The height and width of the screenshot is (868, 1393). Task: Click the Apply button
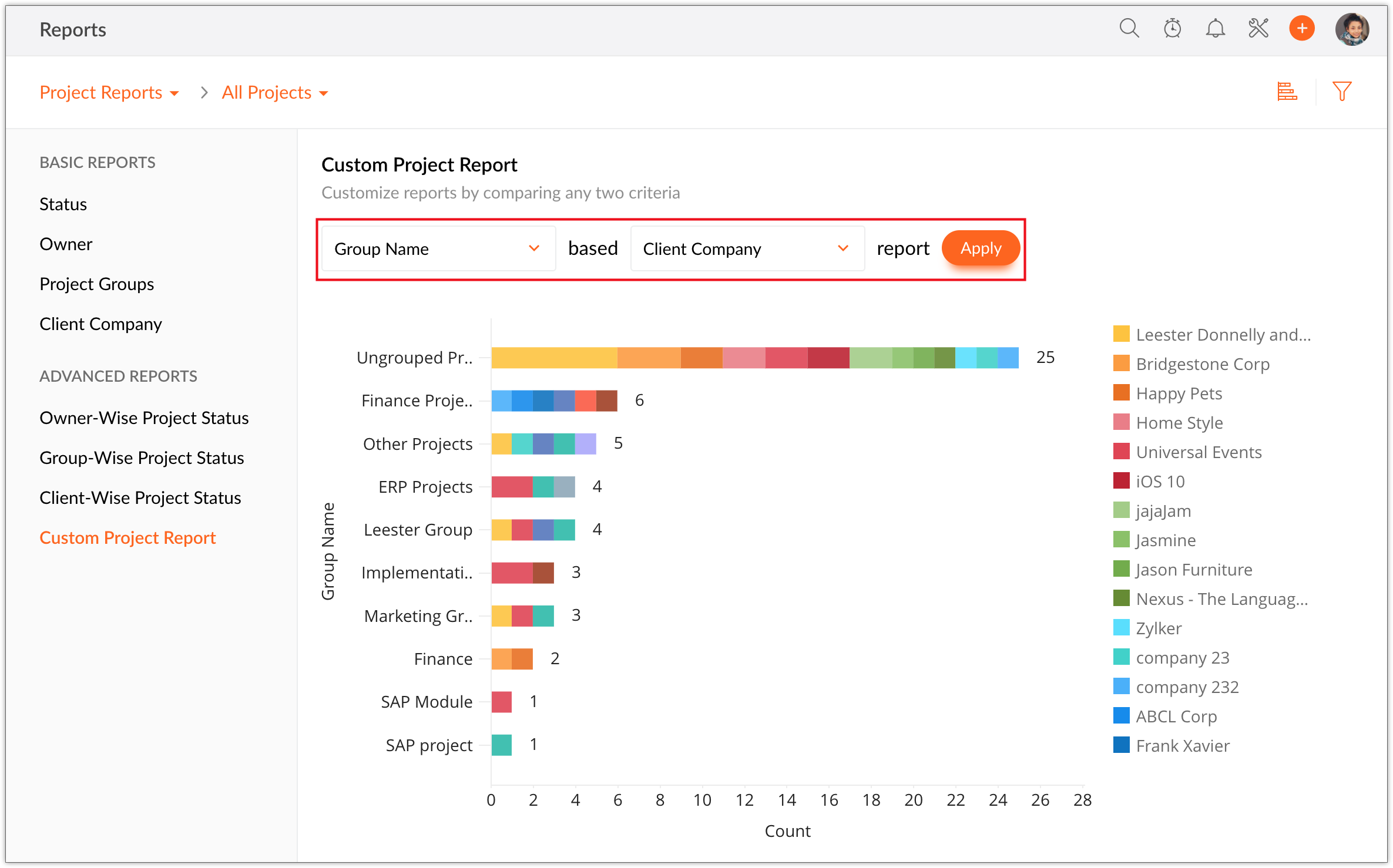click(980, 248)
